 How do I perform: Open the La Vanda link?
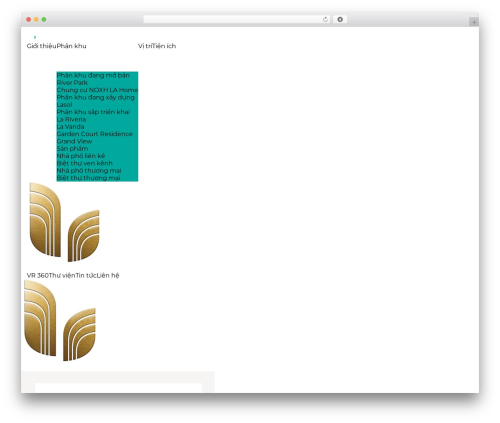tap(70, 127)
